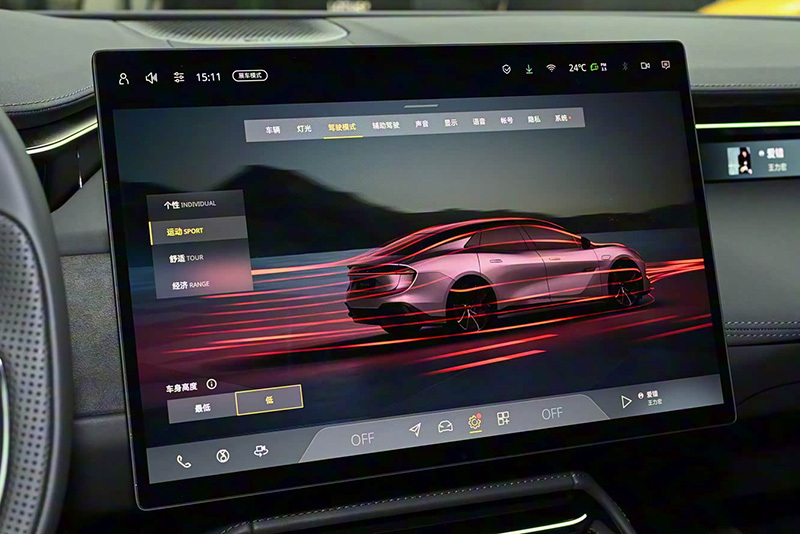Open the 显示 display tab
Viewport: 800px width, 534px height.
[x=451, y=122]
